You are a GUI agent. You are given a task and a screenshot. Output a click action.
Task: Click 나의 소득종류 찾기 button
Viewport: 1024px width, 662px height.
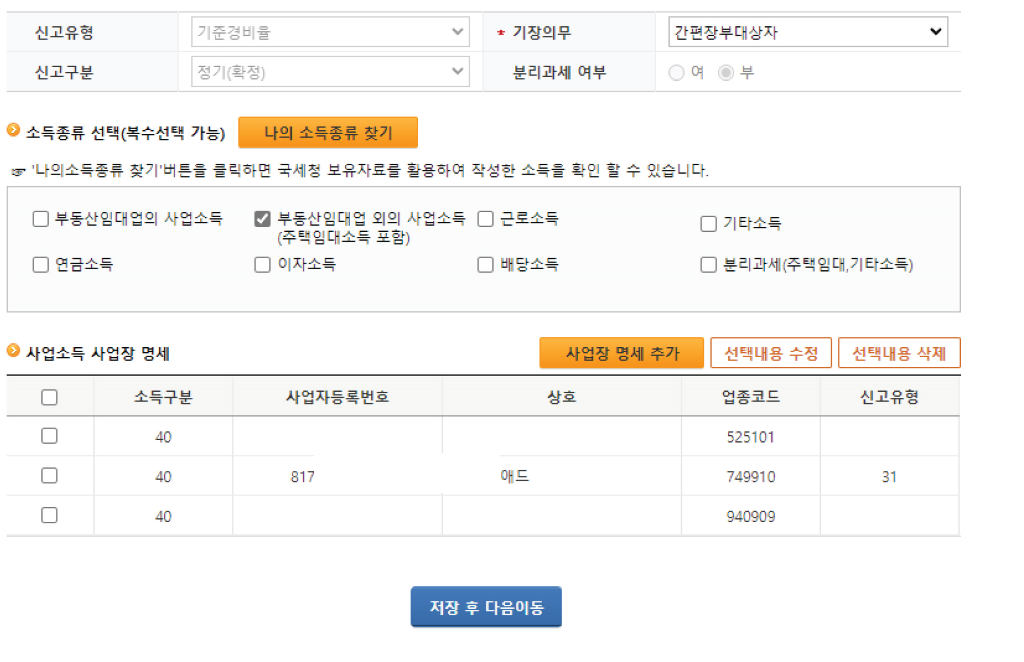328,132
